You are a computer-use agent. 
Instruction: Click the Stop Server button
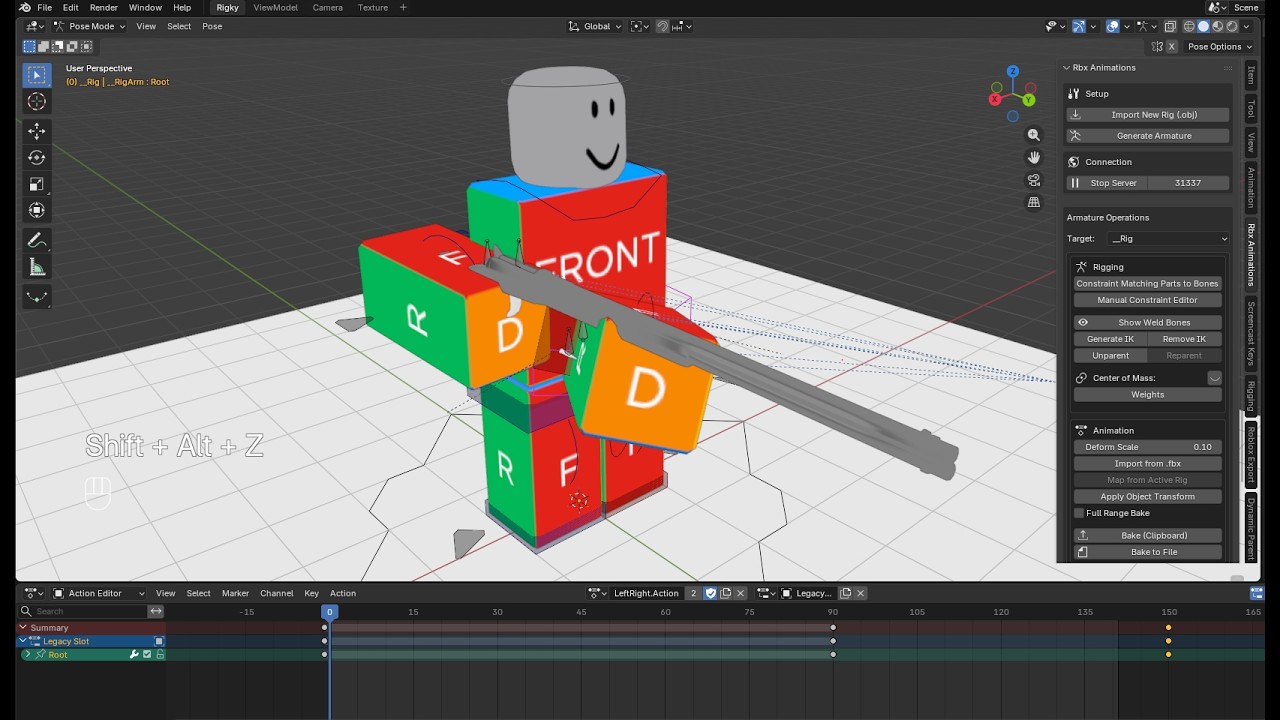pyautogui.click(x=1107, y=183)
